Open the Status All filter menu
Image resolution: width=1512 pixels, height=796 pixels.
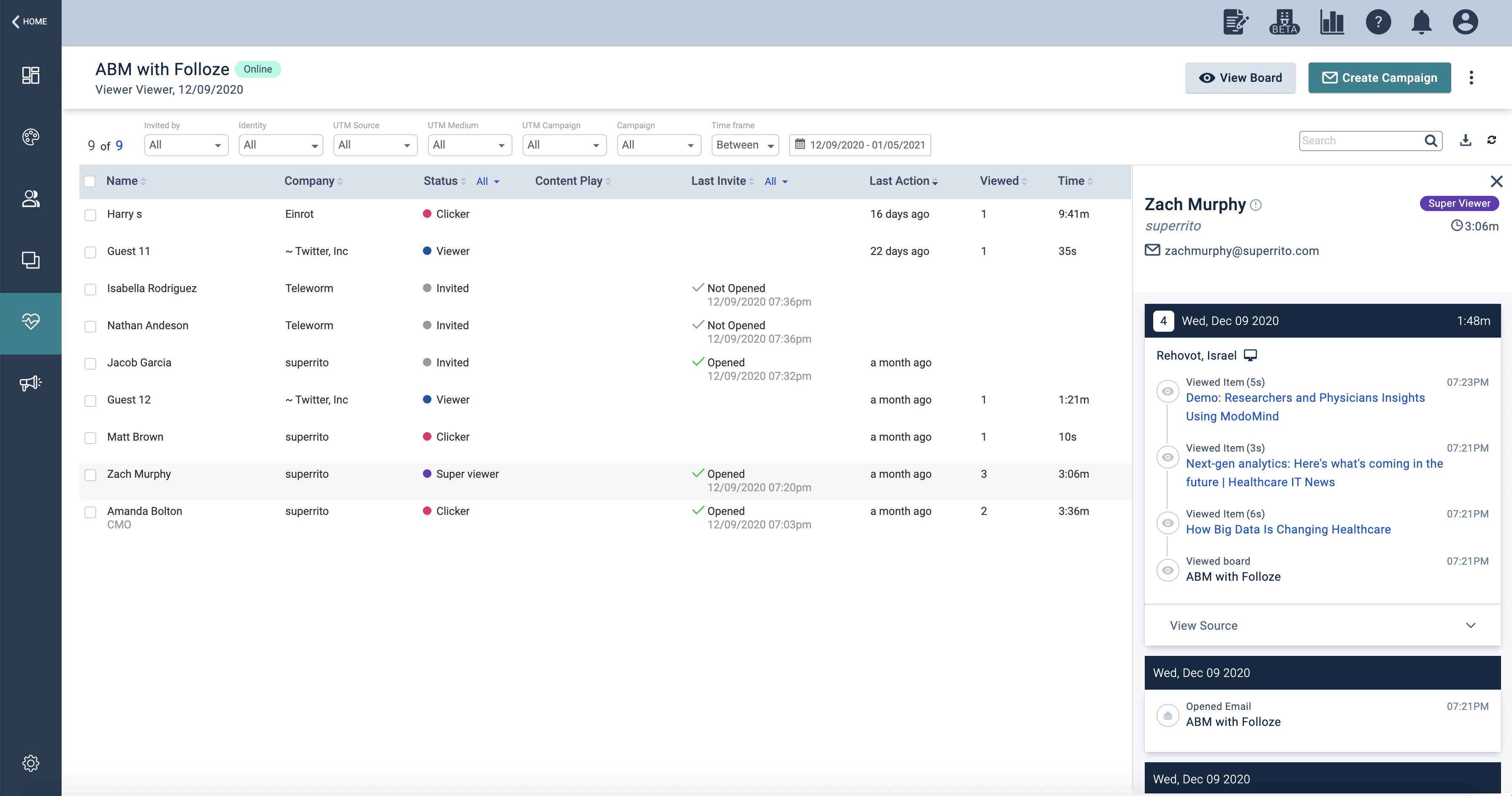487,181
